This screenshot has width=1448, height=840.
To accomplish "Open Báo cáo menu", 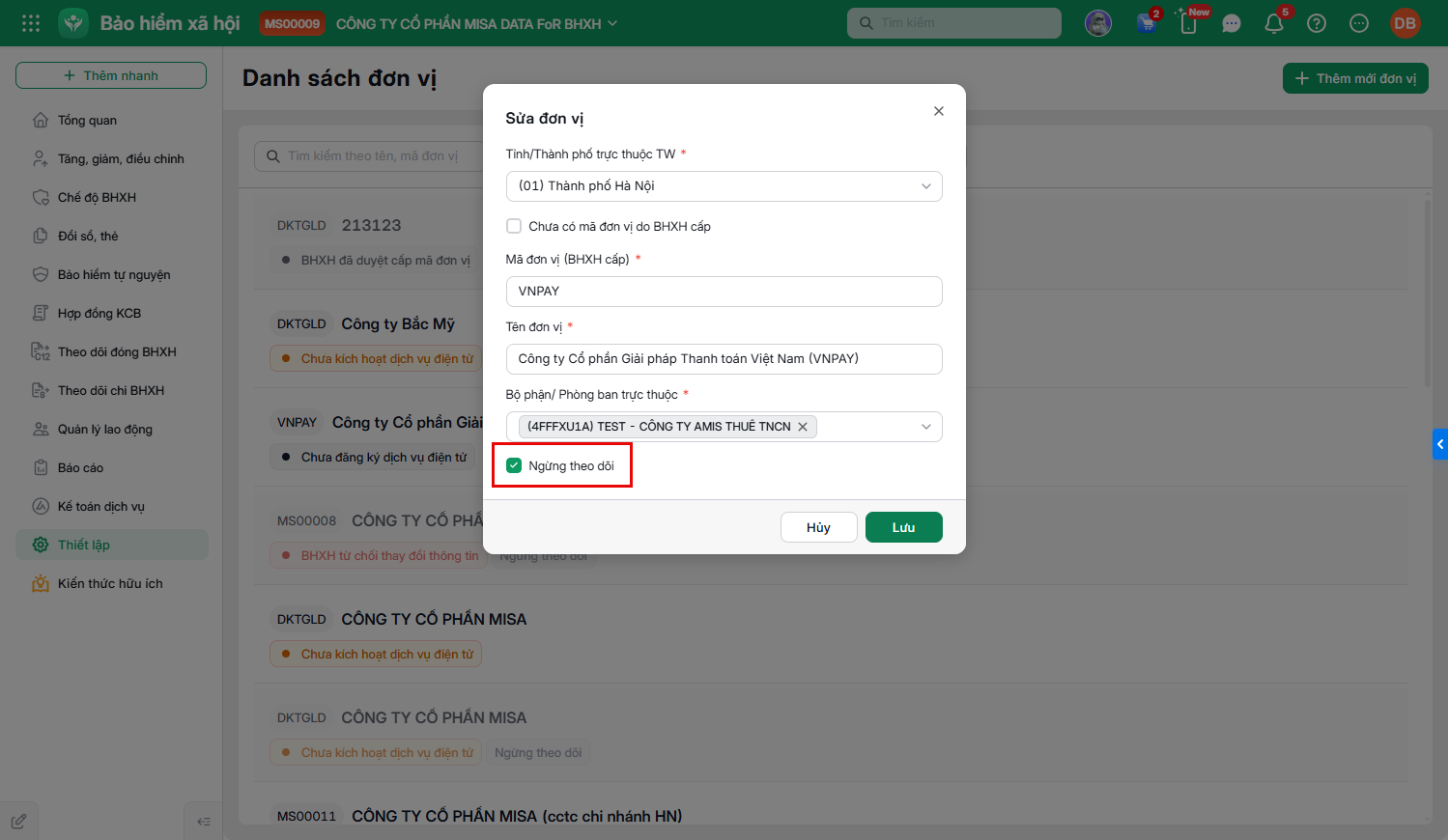I will coord(112,467).
